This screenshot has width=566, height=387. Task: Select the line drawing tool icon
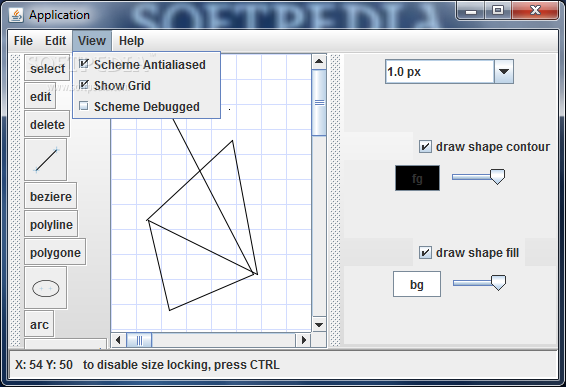pos(45,160)
